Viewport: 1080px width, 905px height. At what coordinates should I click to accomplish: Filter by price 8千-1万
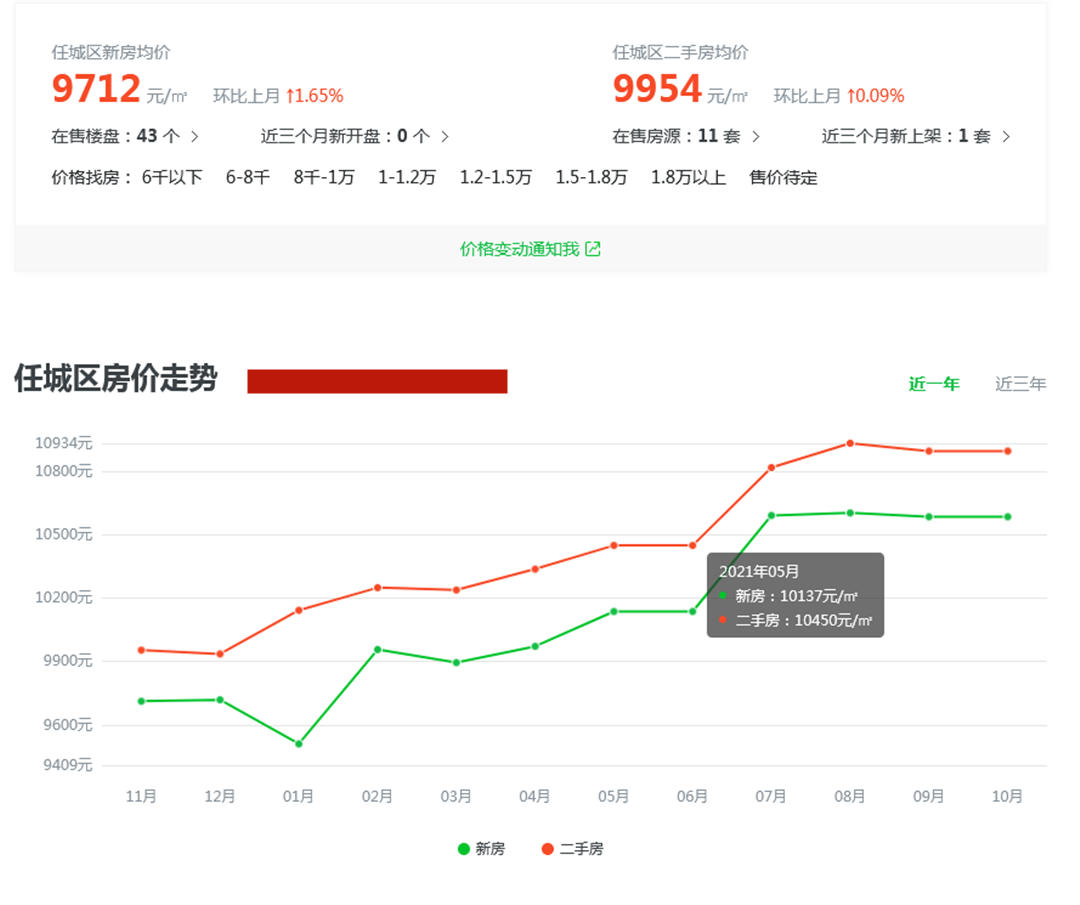[x=324, y=178]
